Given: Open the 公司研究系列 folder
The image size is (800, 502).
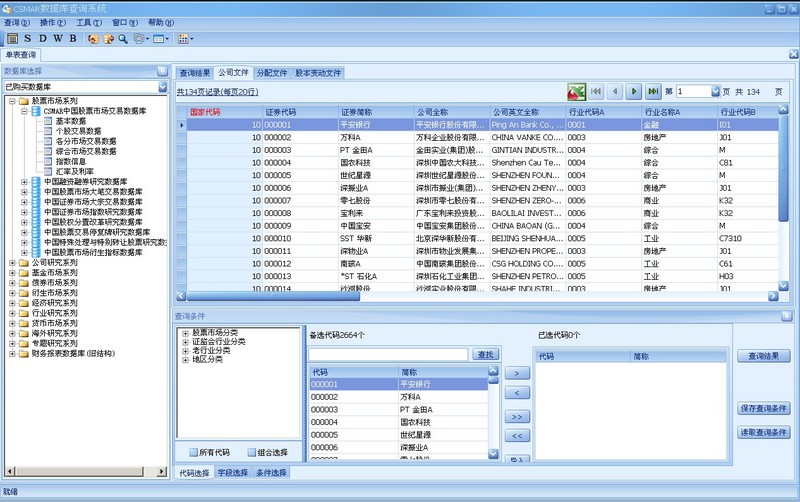Looking at the screenshot, I should 55,263.
